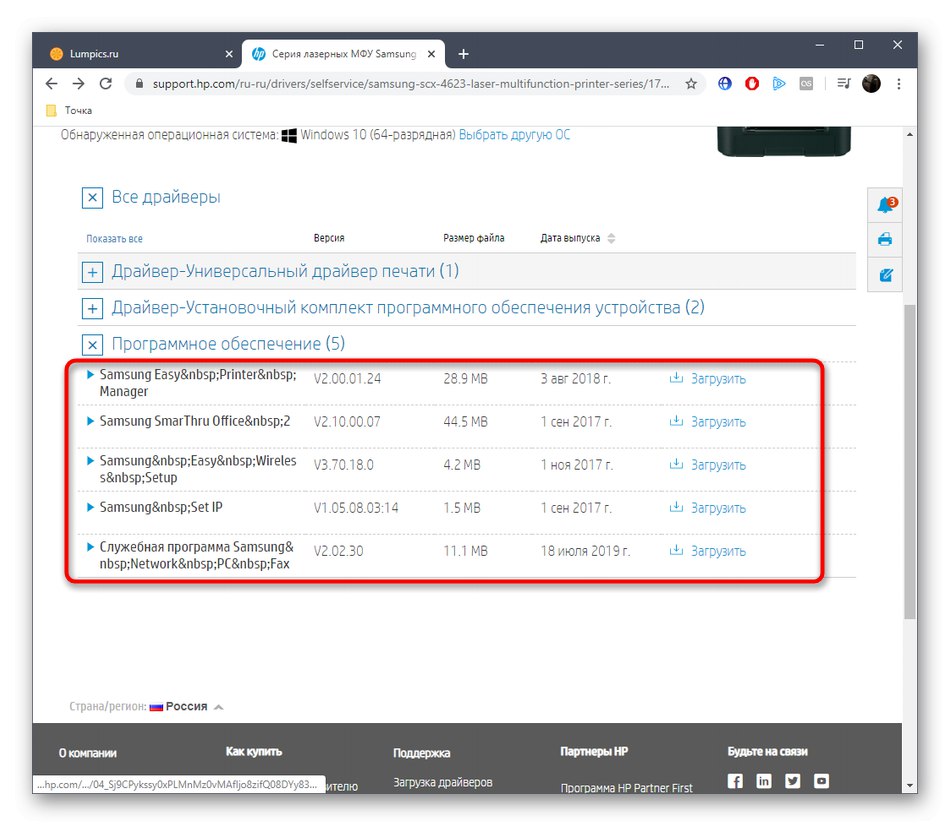This screenshot has width=950, height=826.
Task: Go forward in browser history
Action: pos(79,84)
